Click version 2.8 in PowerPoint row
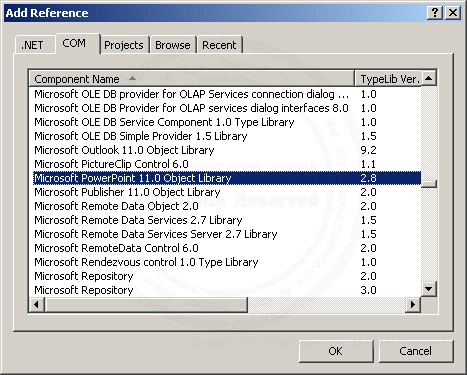Screen dimensions: 467x375 coord(368,178)
